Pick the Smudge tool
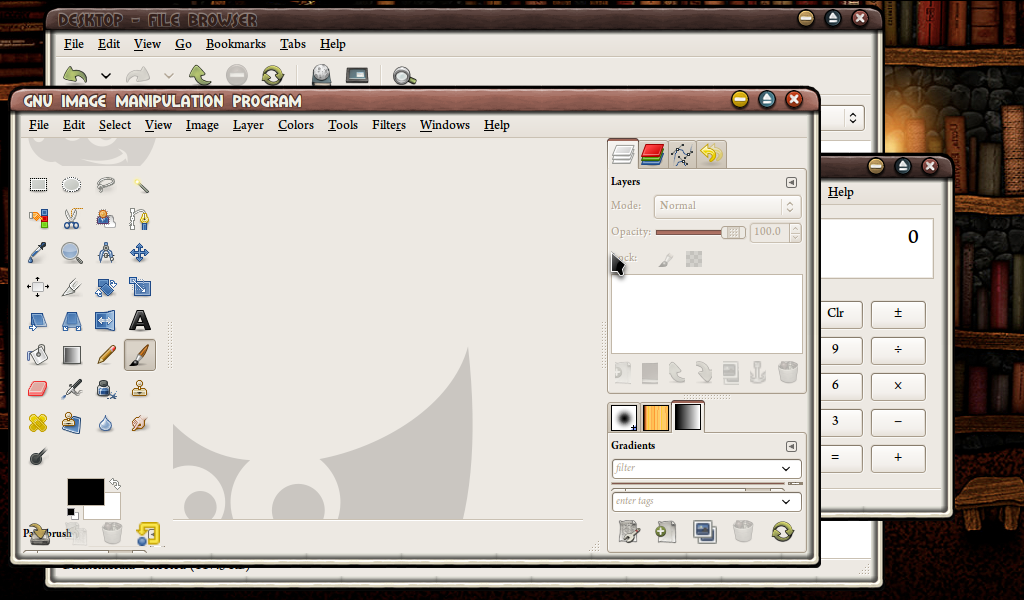 (140, 423)
